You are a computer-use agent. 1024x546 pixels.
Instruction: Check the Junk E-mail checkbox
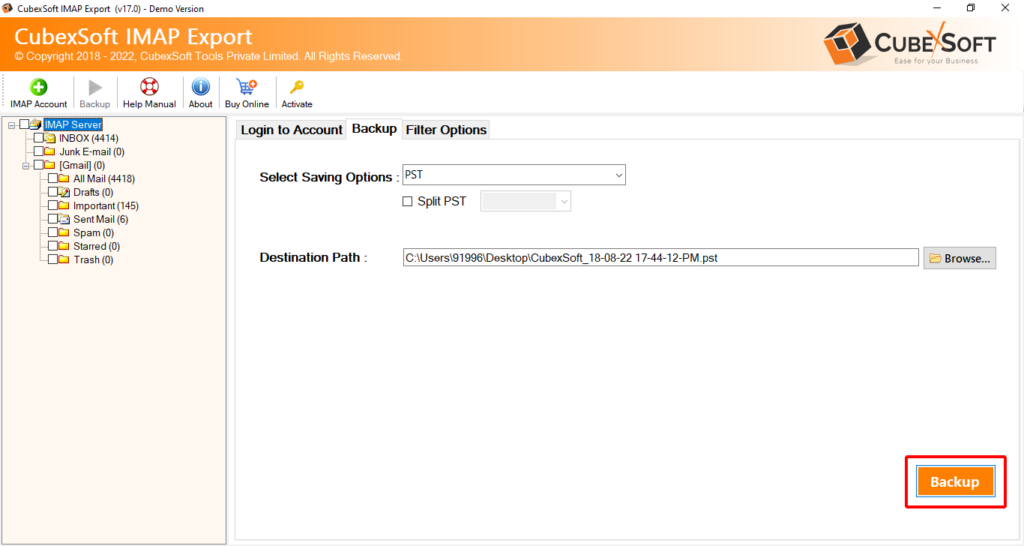(x=39, y=152)
